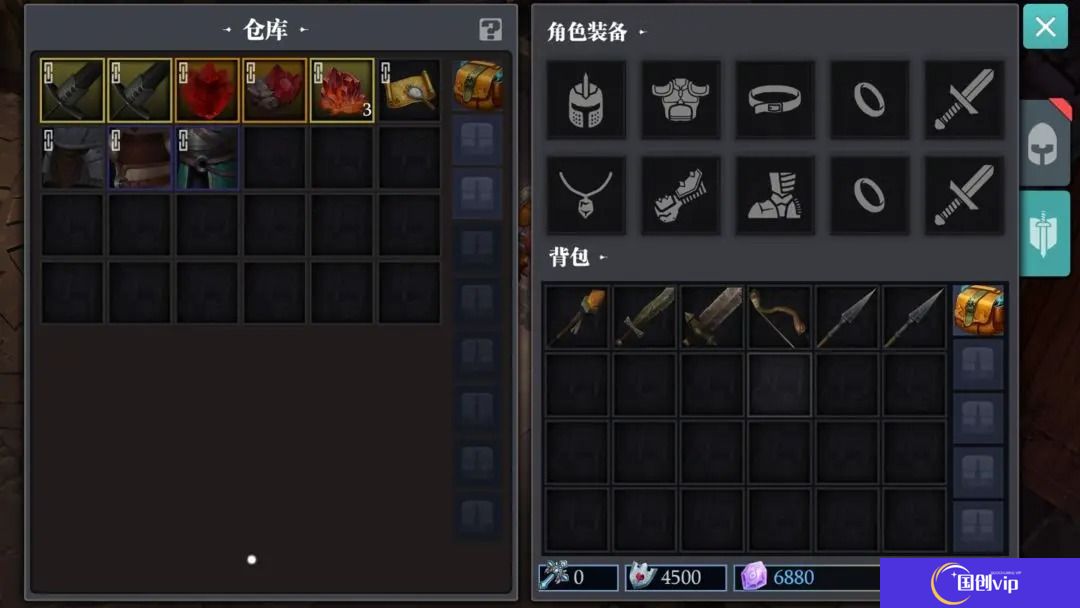Pick the scroll item in the warehouse
The image size is (1080, 608).
point(410,90)
